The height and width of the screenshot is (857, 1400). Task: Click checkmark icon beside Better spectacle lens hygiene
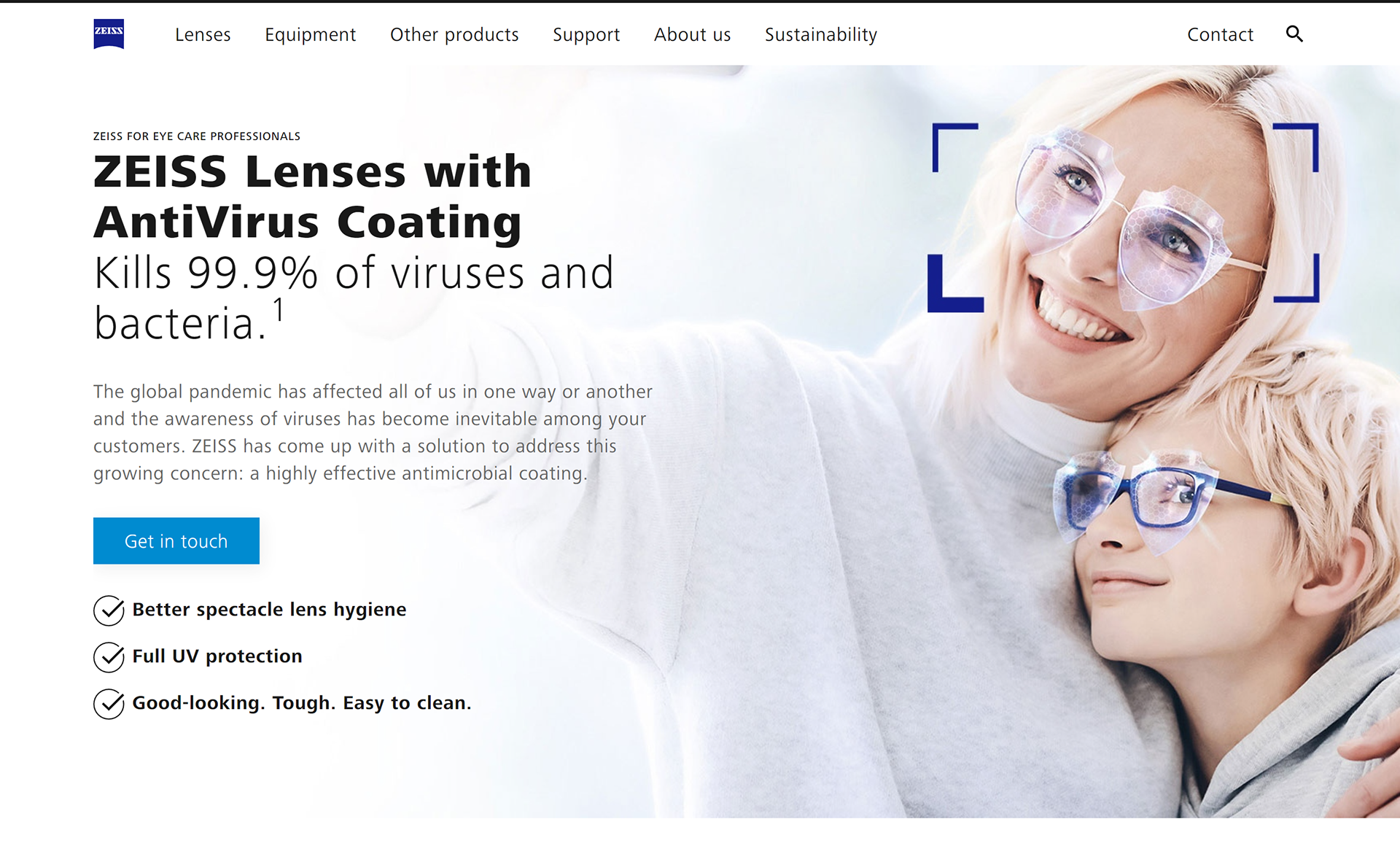tap(109, 610)
